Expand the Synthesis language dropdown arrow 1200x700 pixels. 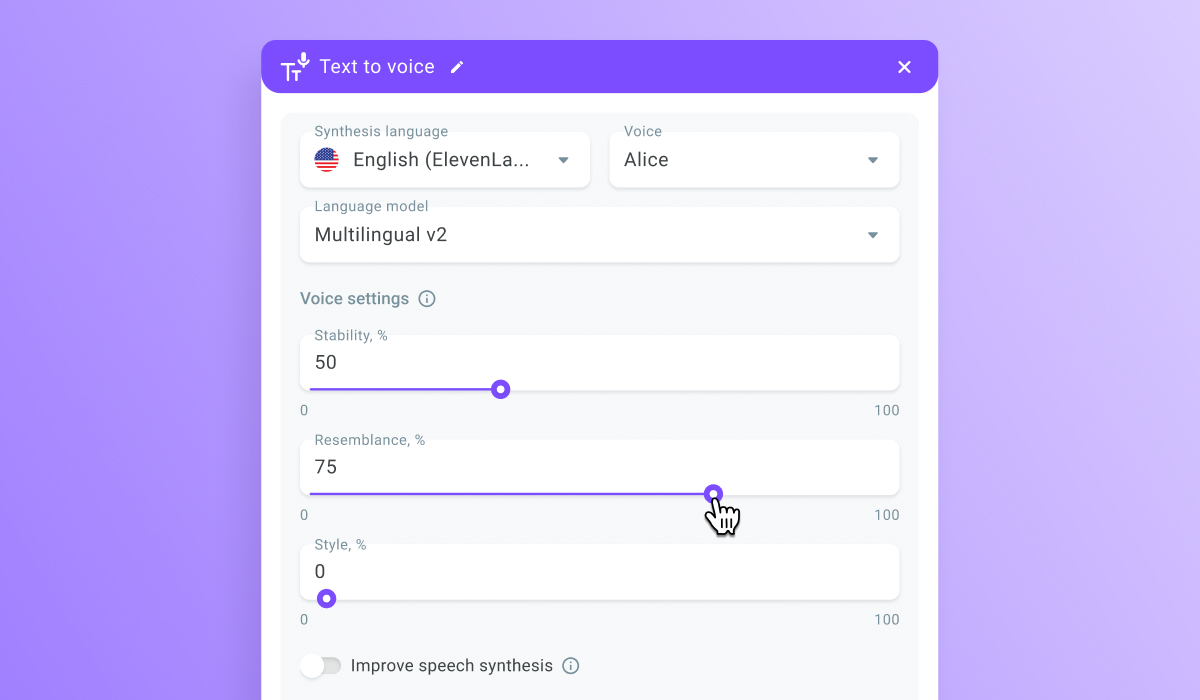(x=563, y=160)
